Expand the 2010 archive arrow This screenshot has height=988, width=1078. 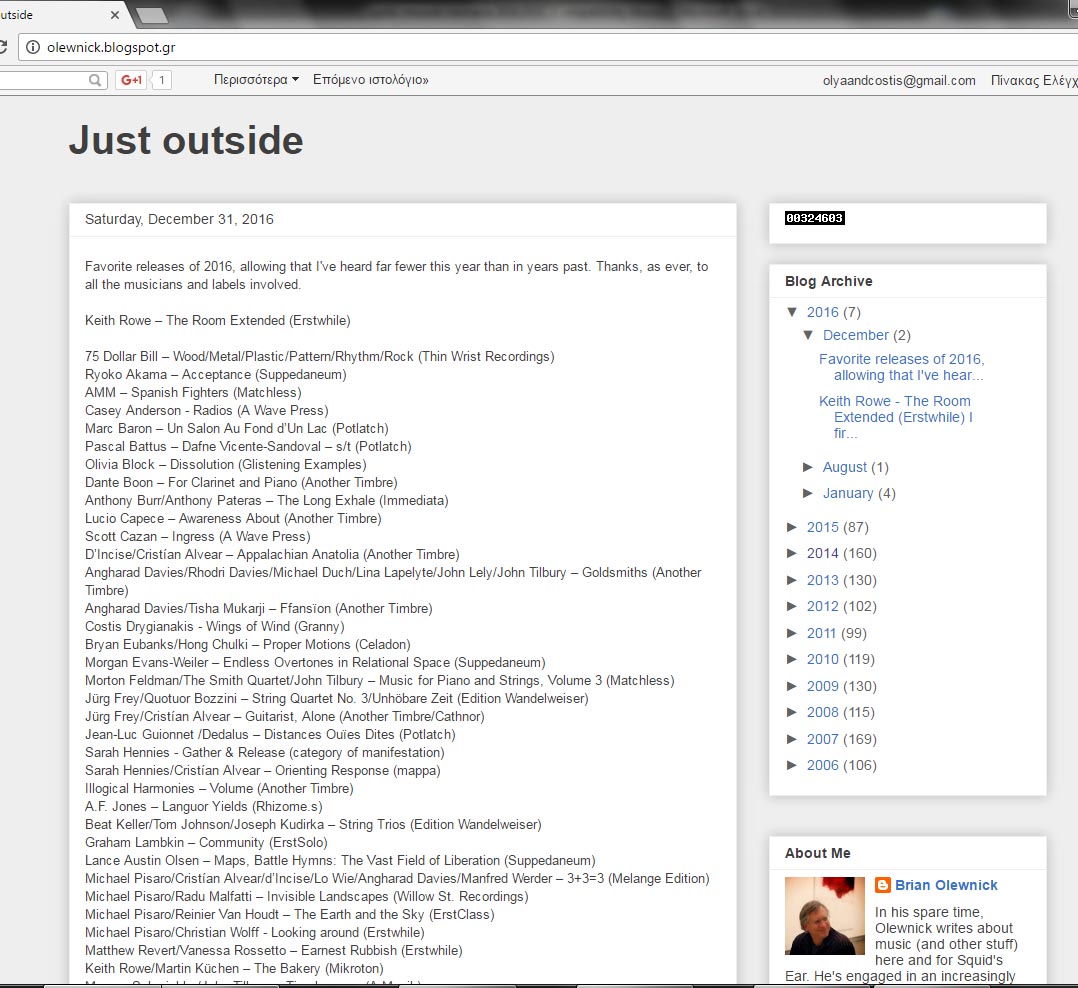pyautogui.click(x=793, y=659)
